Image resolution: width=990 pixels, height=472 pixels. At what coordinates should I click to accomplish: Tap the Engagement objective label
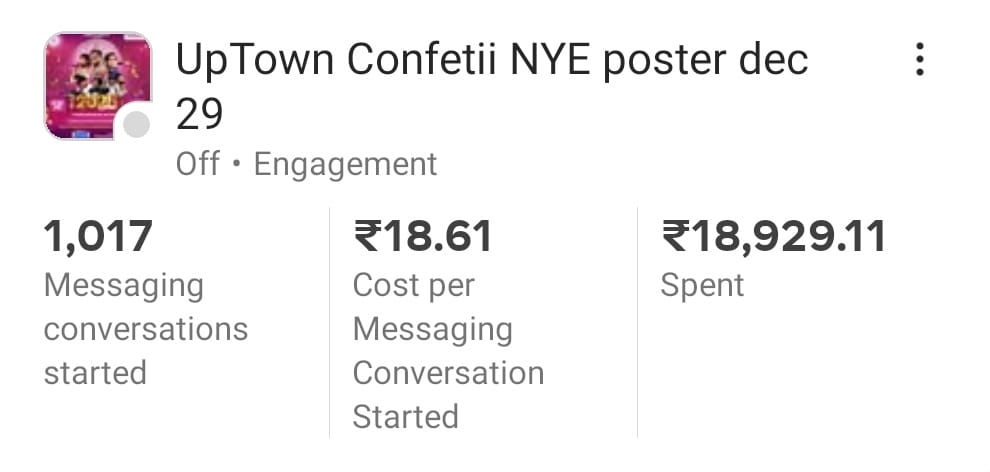[345, 166]
